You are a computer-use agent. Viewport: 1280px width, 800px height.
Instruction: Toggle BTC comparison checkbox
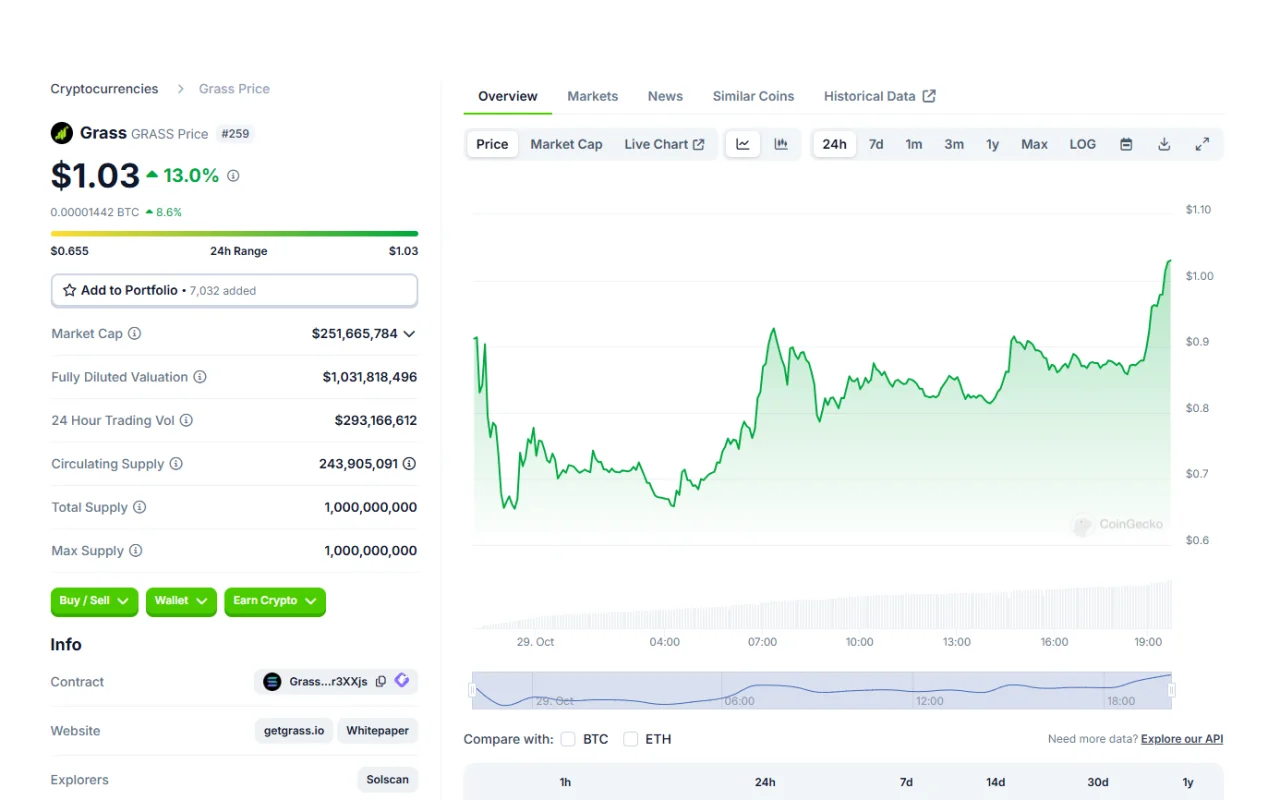click(568, 739)
